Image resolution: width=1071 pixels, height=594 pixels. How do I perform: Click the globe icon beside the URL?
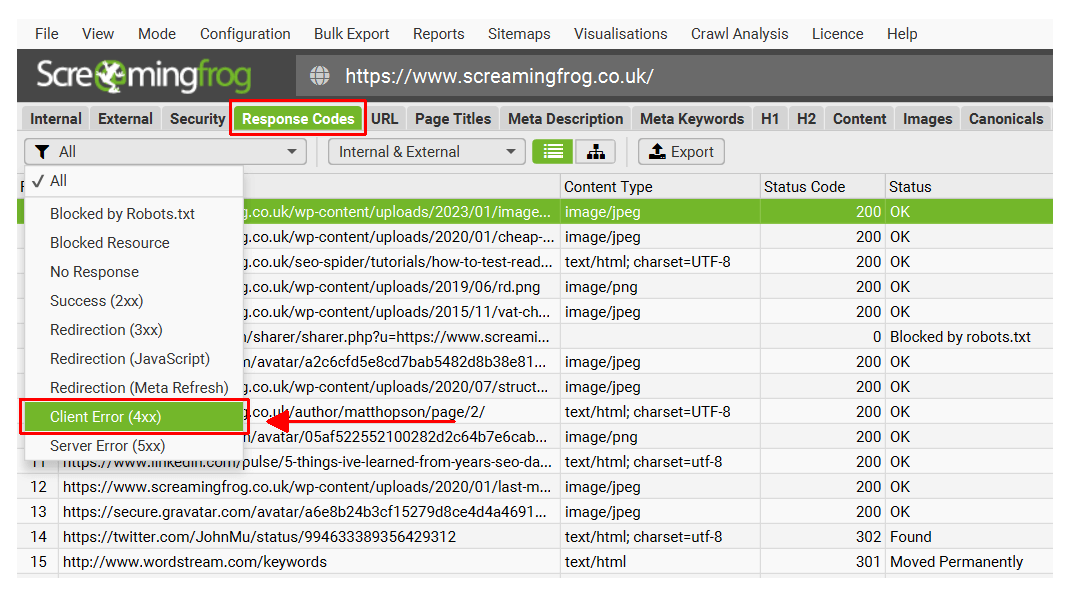pos(320,76)
